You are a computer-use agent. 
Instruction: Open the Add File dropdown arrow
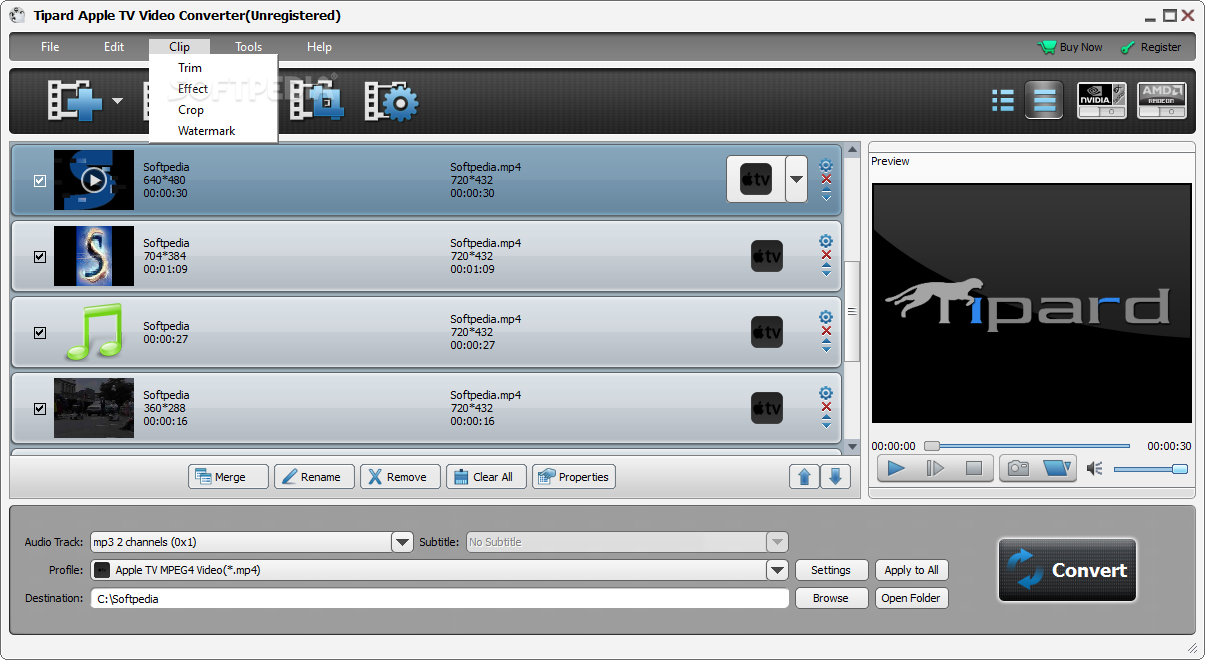coord(117,101)
